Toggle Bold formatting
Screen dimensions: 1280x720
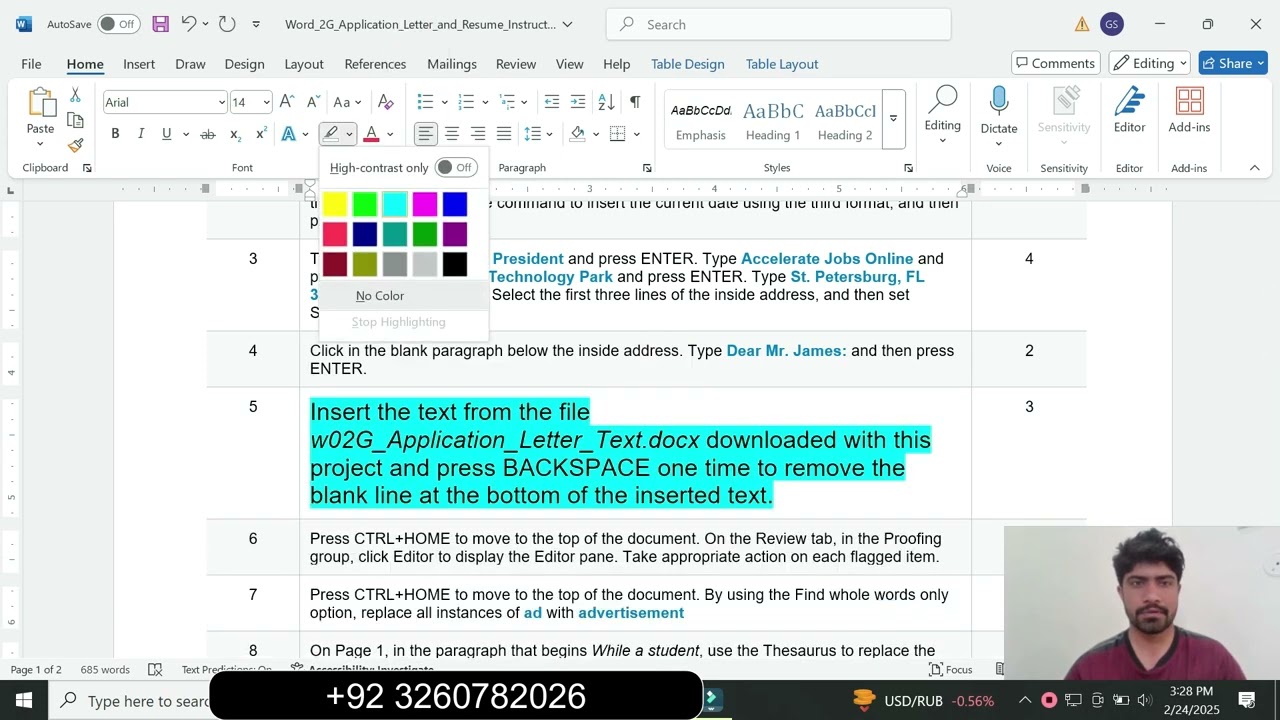[115, 134]
